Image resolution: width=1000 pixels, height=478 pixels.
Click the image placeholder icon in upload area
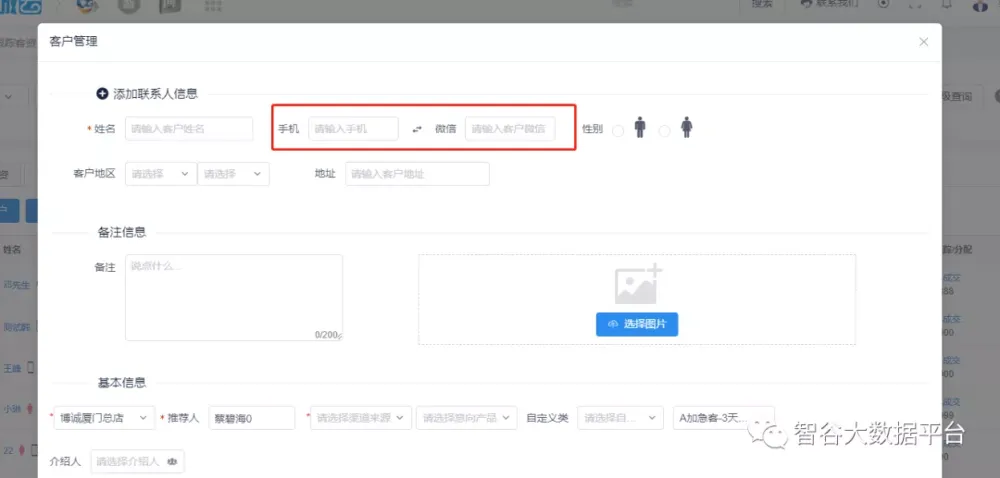coord(637,284)
